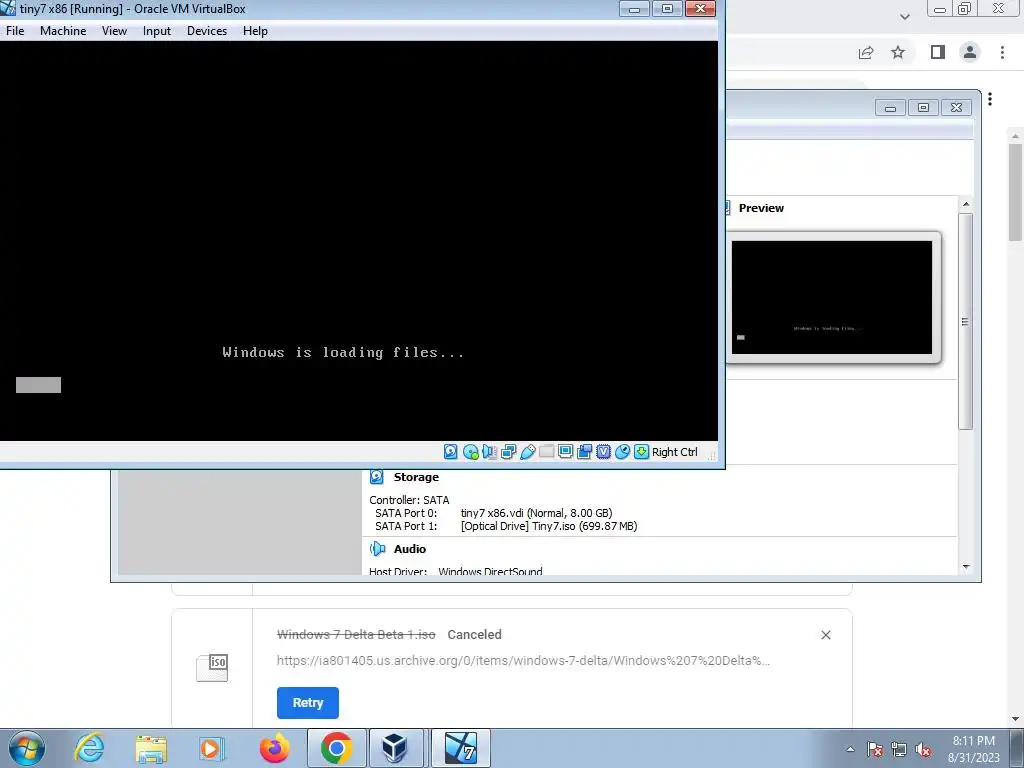The width and height of the screenshot is (1024, 768).
Task: Open Windows Media Player from taskbar
Action: [212, 748]
